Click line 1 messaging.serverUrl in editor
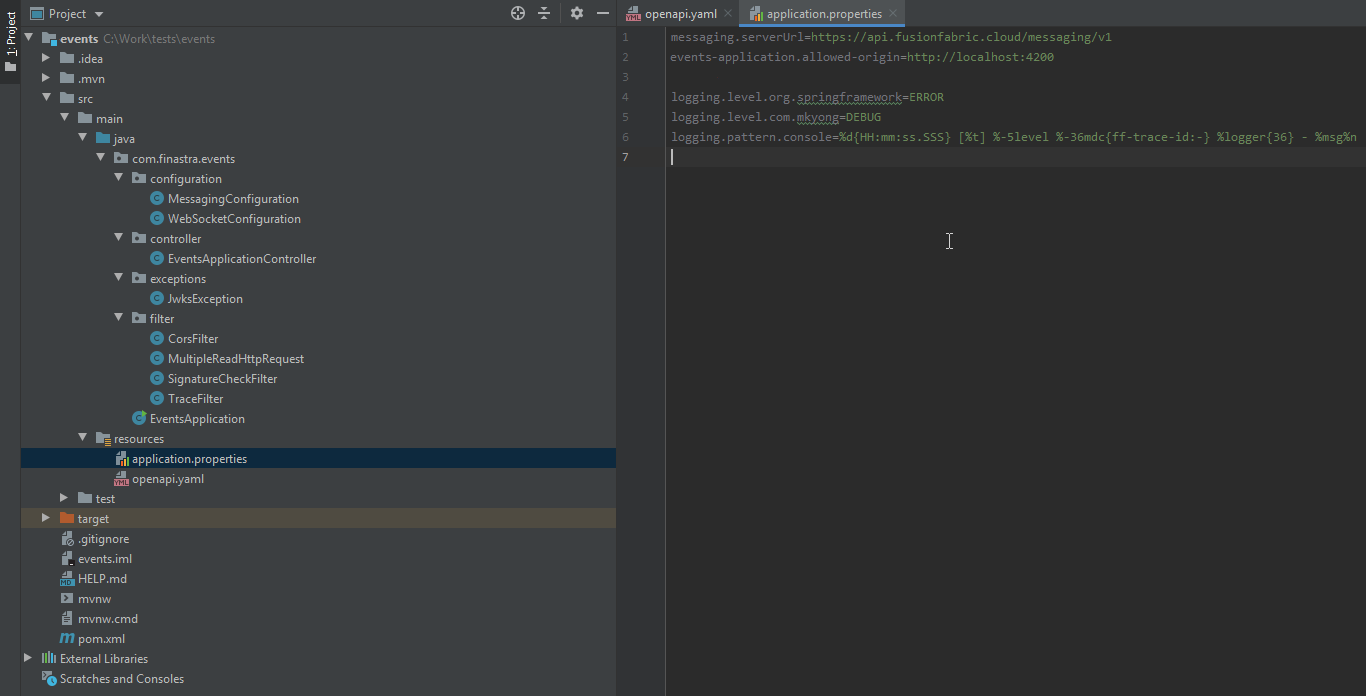This screenshot has width=1366, height=696. (891, 38)
